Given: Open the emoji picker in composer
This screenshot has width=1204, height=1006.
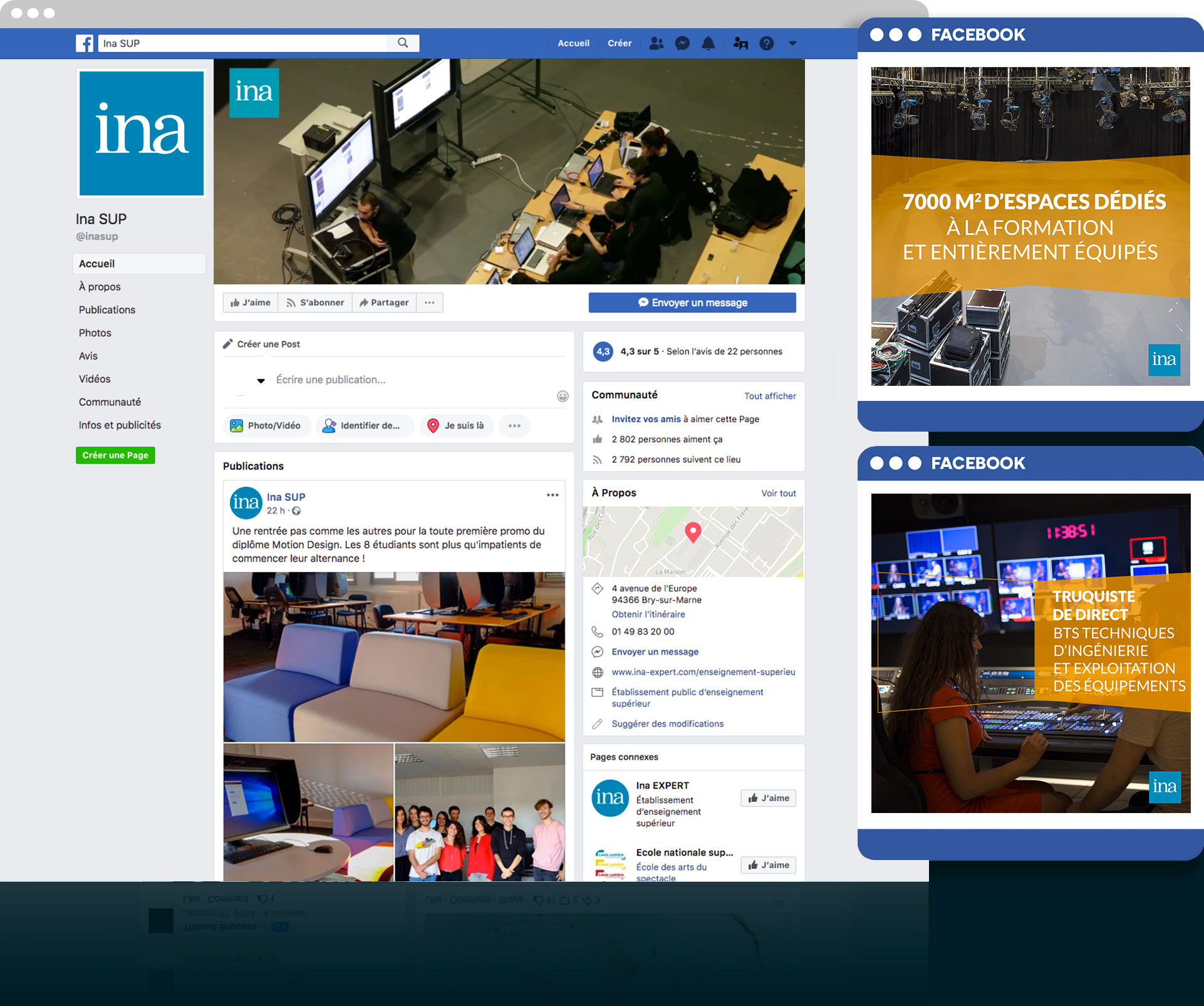Looking at the screenshot, I should (563, 396).
